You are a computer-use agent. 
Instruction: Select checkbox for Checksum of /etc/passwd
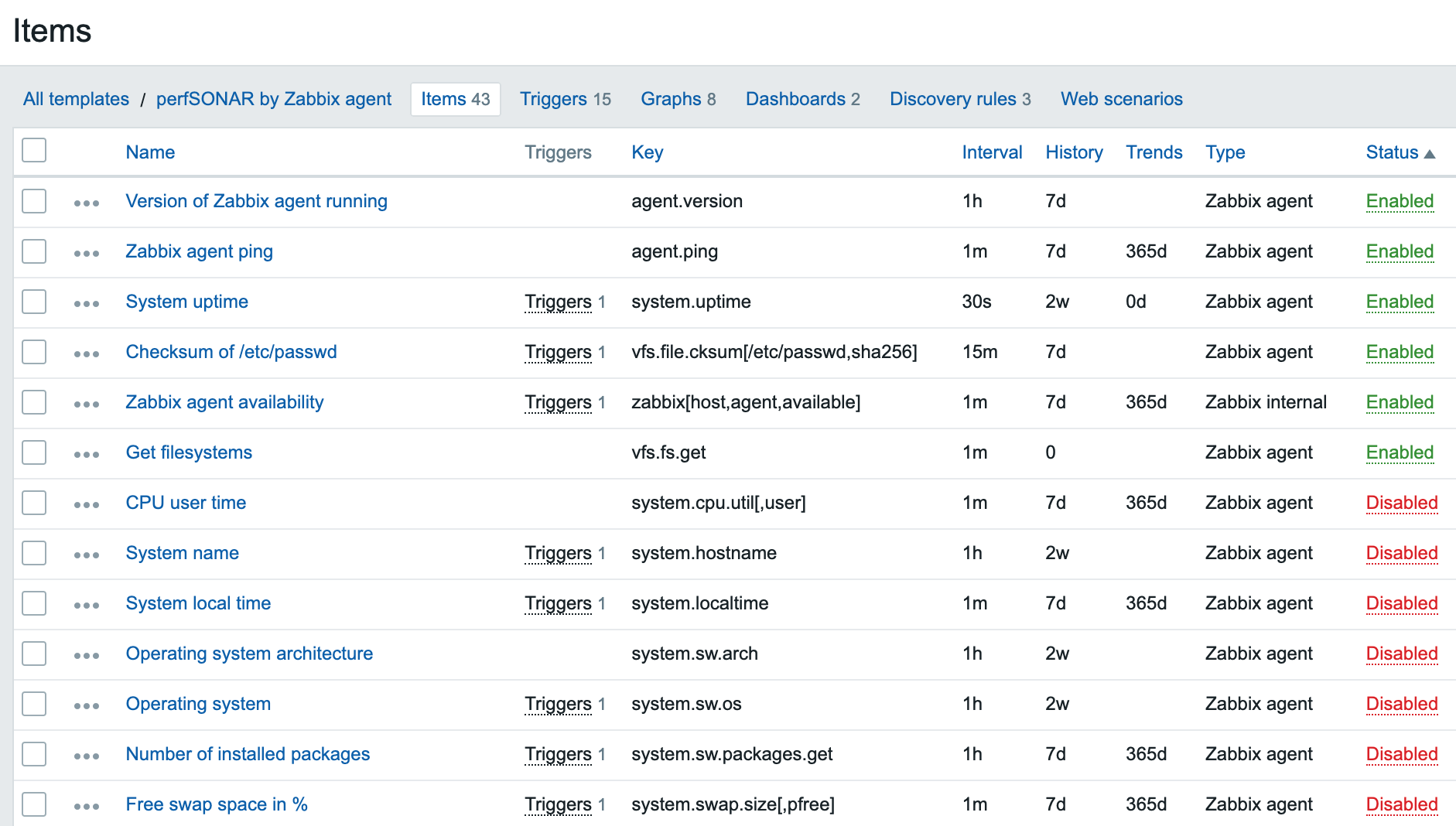34,352
